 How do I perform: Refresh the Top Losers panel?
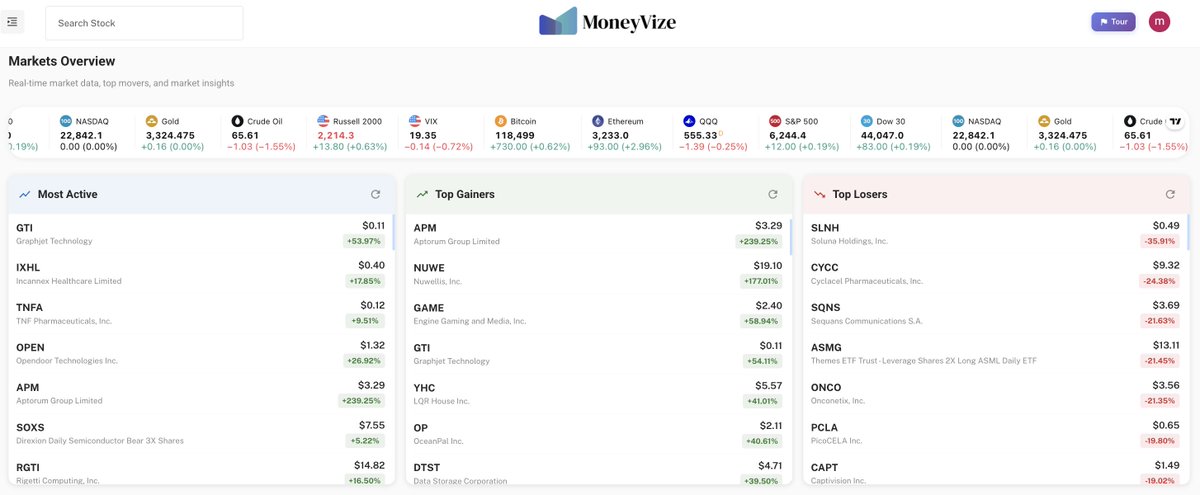tap(1170, 194)
